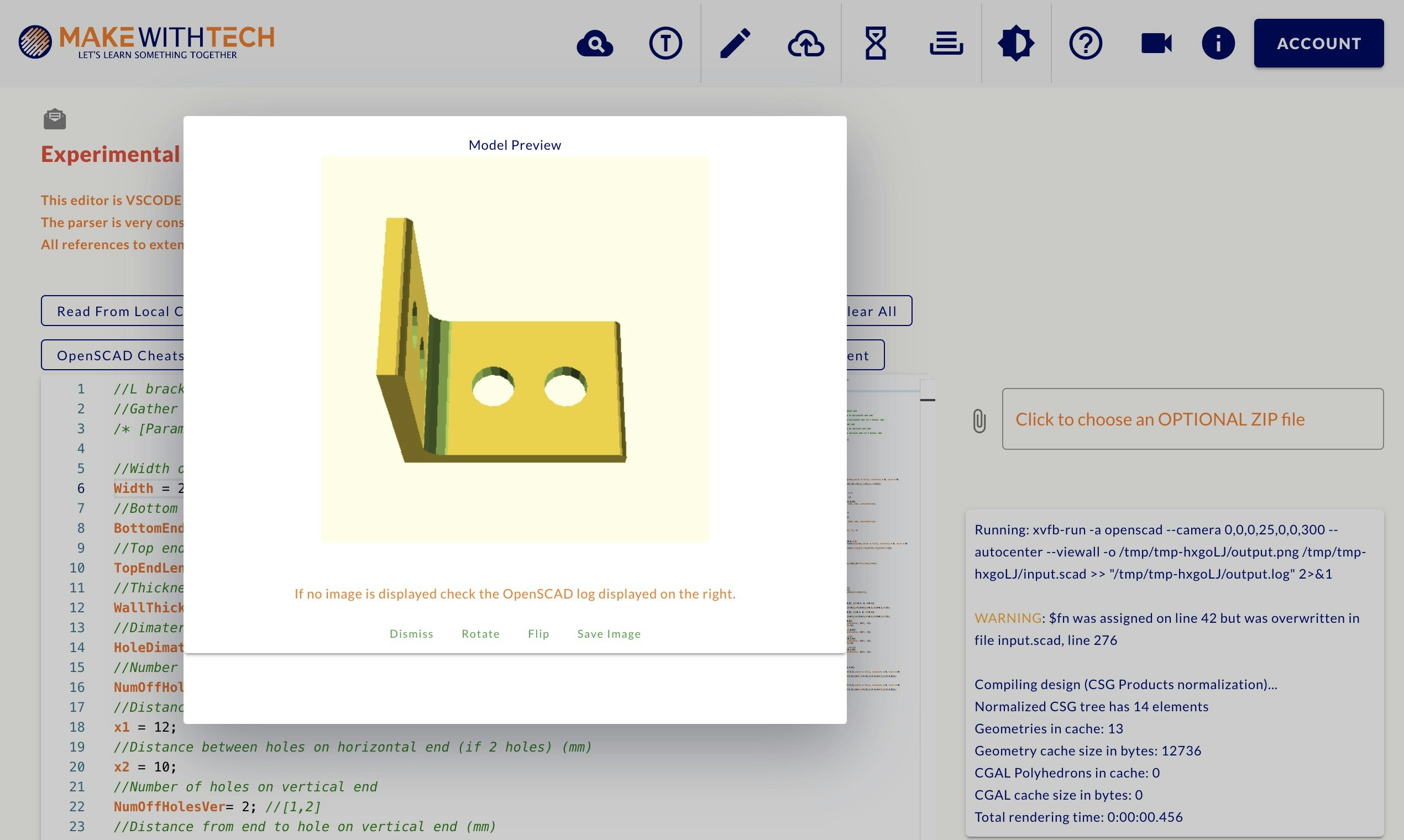Click code line 'x2 = 10;'
This screenshot has width=1404, height=840.
pos(145,767)
